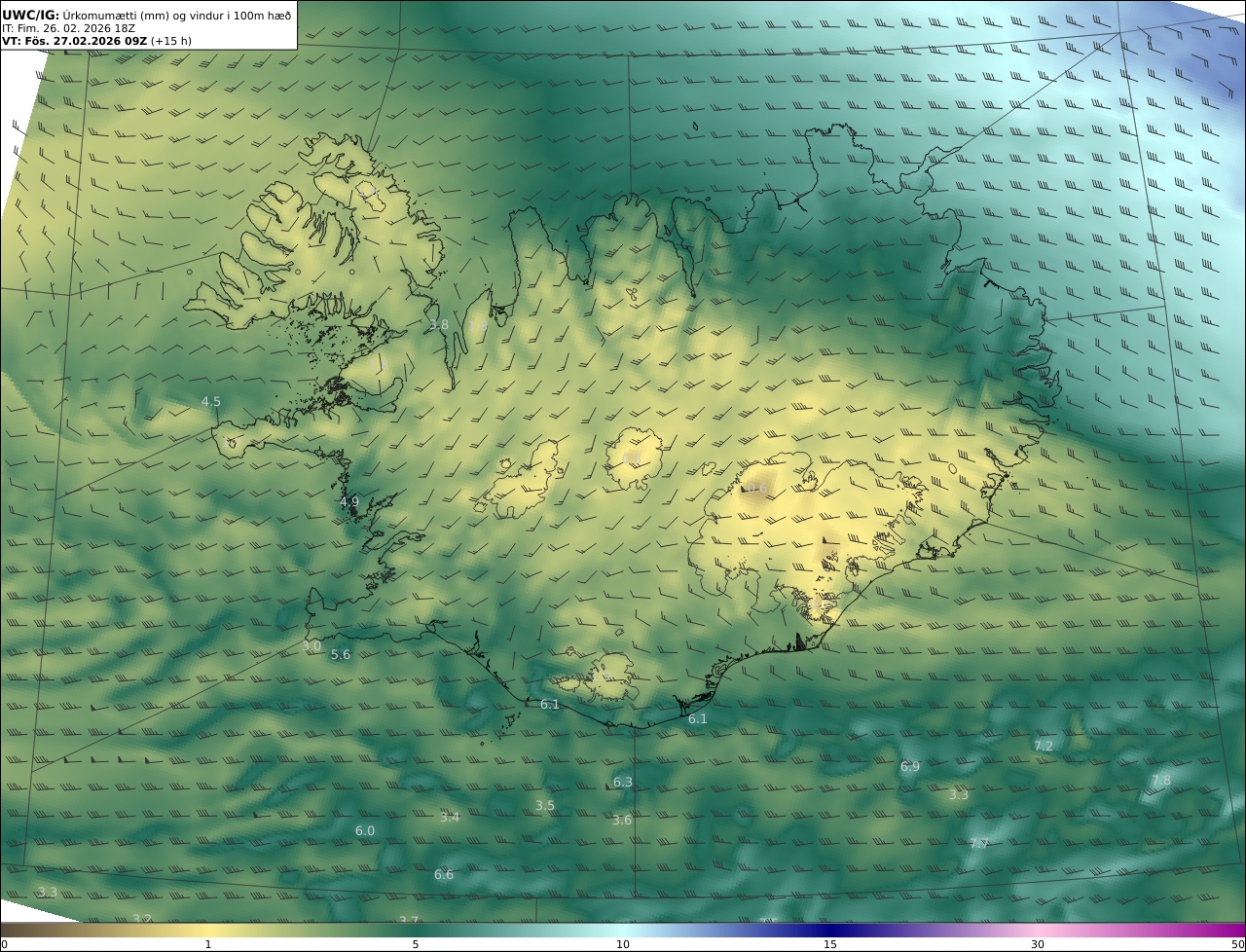1246x952 pixels.
Task: Select the 6.6 value label
Action: click(x=444, y=875)
